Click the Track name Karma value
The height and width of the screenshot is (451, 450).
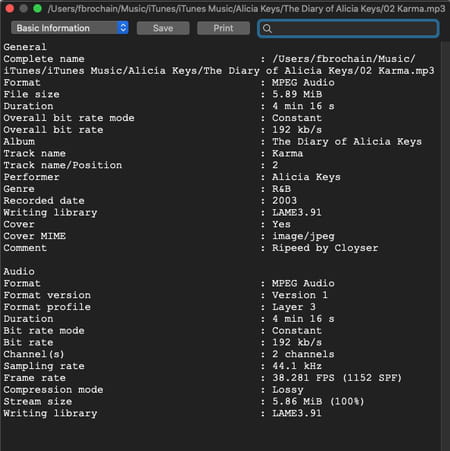click(287, 153)
